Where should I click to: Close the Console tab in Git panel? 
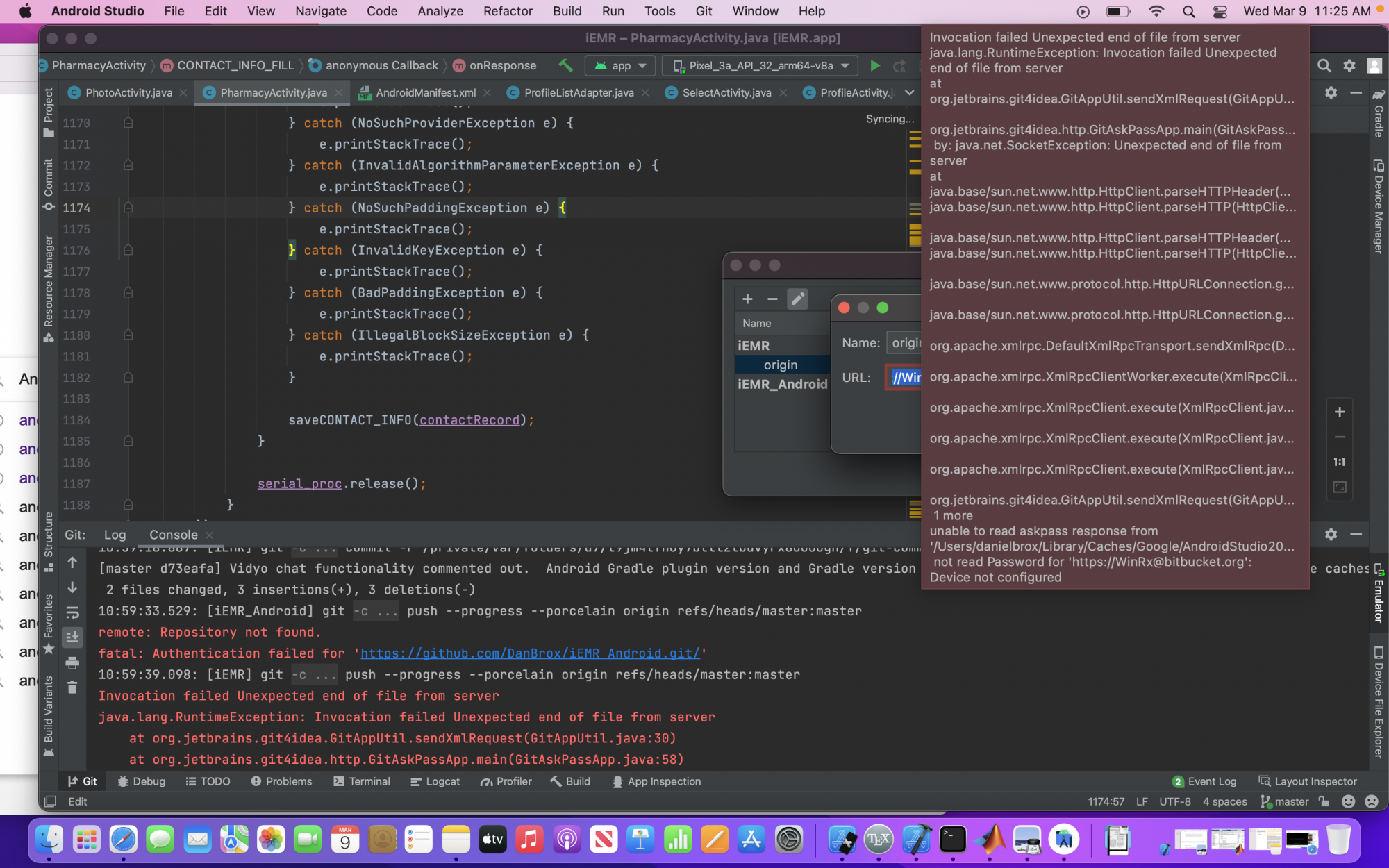(x=209, y=535)
